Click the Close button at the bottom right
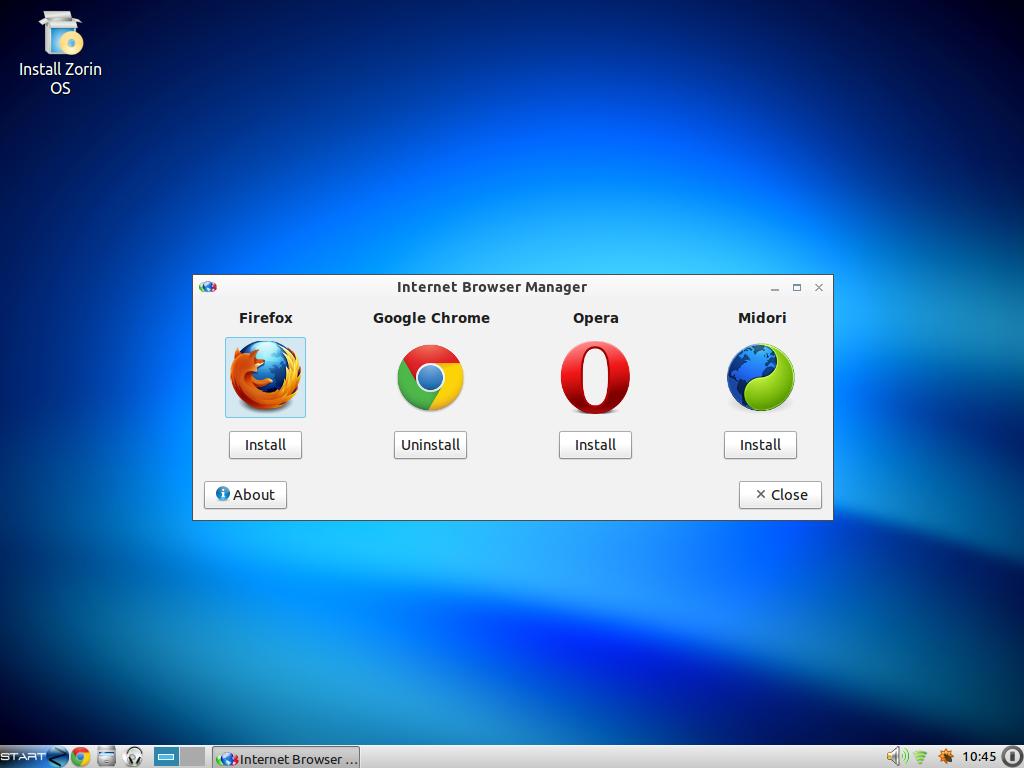1024x768 pixels. tap(780, 494)
